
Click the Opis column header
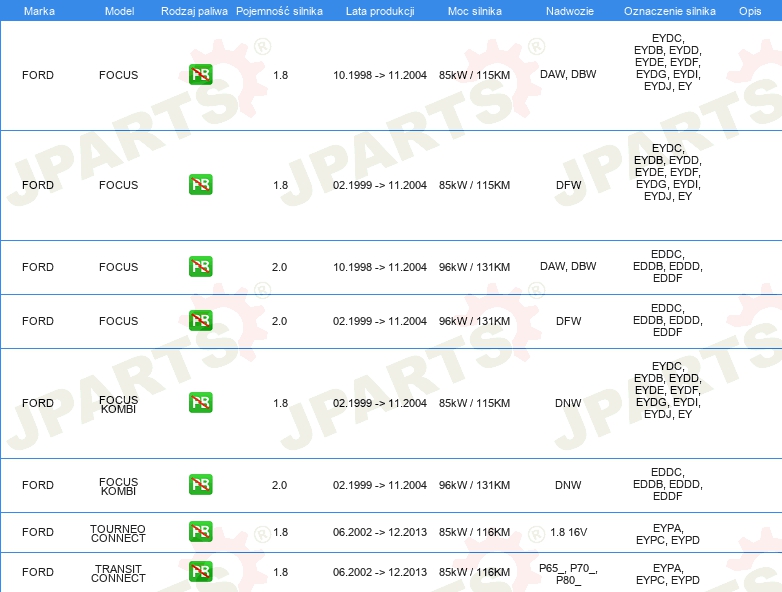coord(750,11)
